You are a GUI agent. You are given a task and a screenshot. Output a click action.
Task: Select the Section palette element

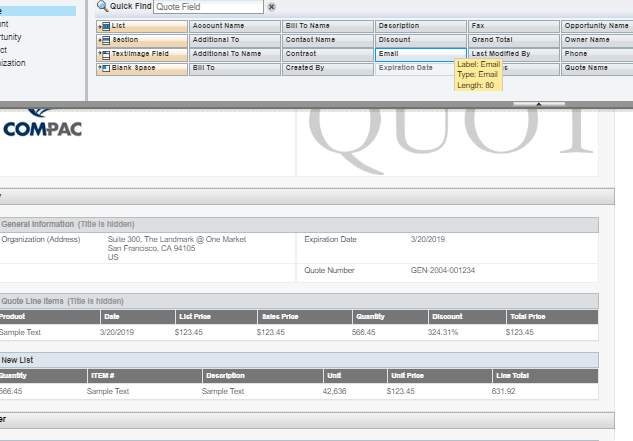point(142,40)
